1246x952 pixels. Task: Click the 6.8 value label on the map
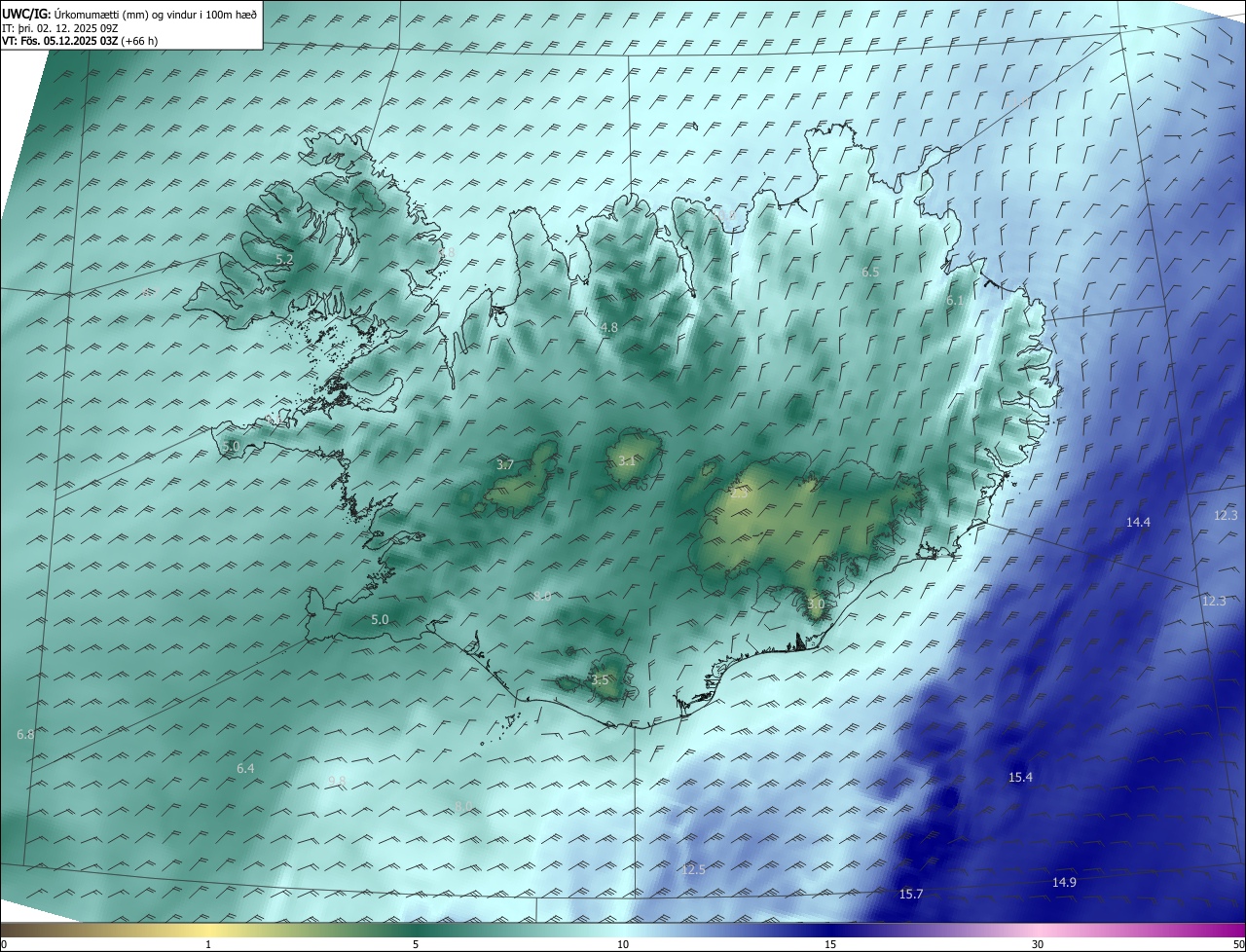(25, 735)
